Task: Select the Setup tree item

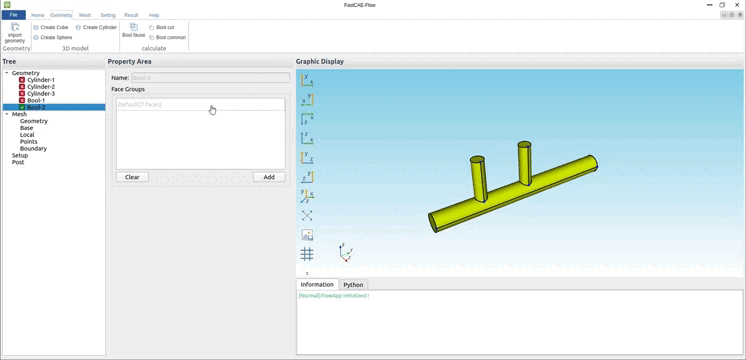Action: tap(20, 156)
